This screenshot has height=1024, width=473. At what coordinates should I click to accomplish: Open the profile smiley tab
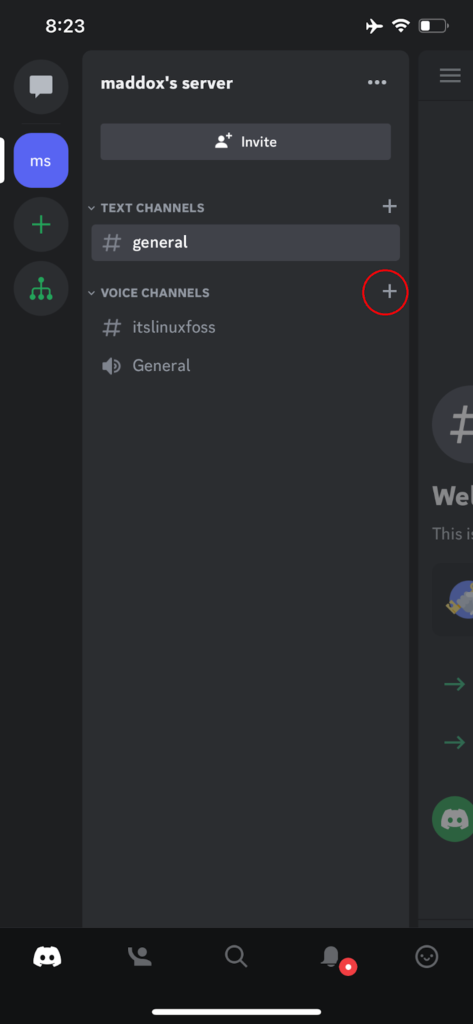point(427,957)
